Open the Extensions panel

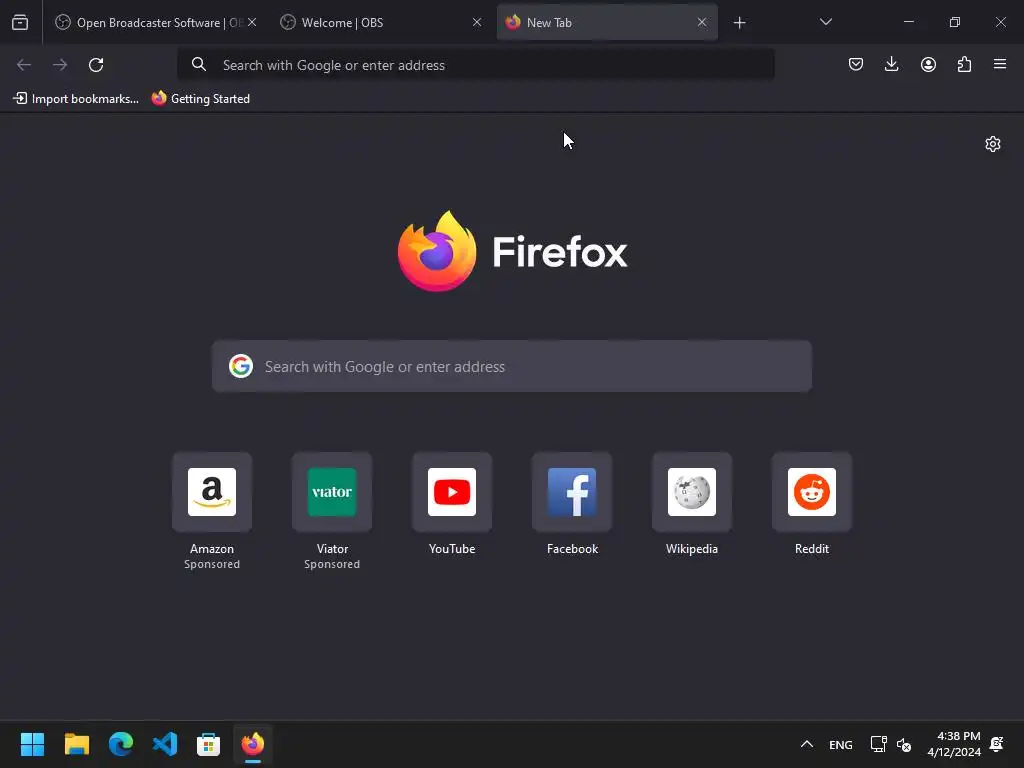(964, 64)
